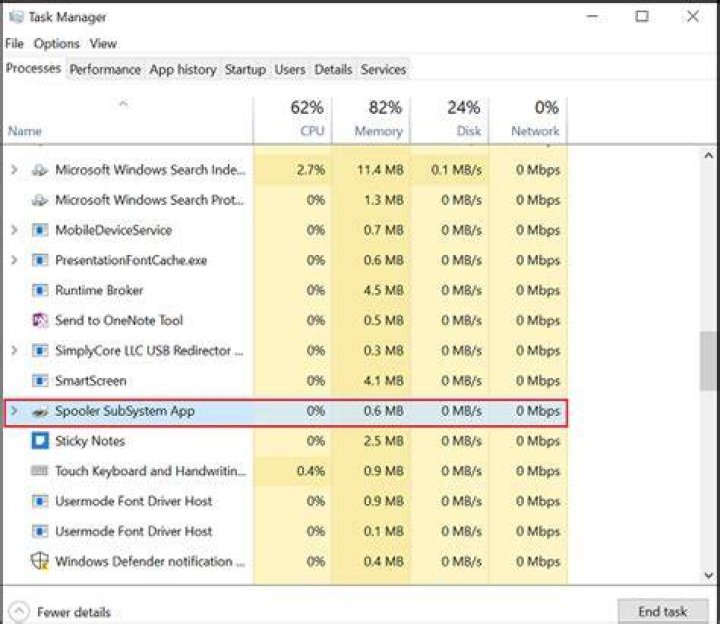Select the Runtime Broker row
720x624 pixels.
(x=286, y=290)
